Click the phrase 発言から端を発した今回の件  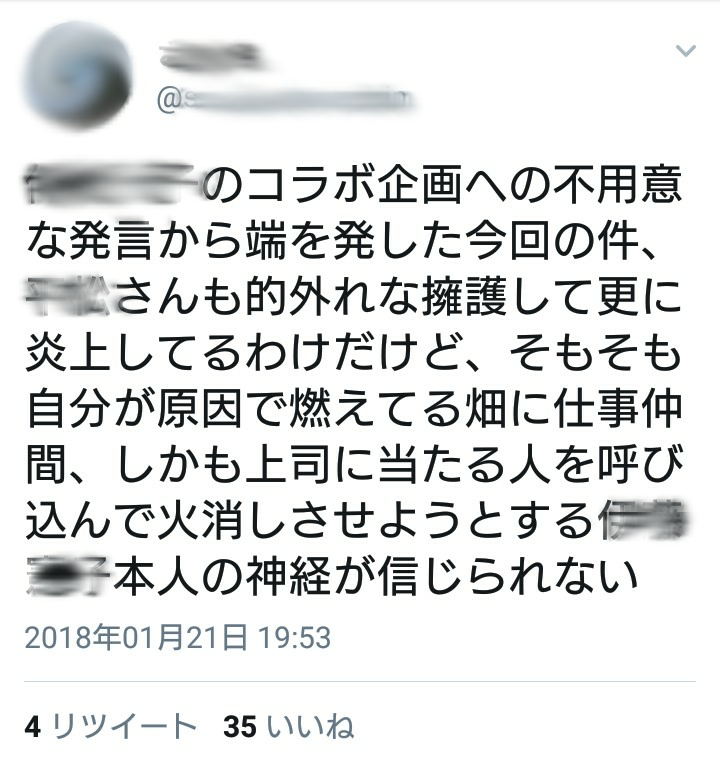coord(354,239)
